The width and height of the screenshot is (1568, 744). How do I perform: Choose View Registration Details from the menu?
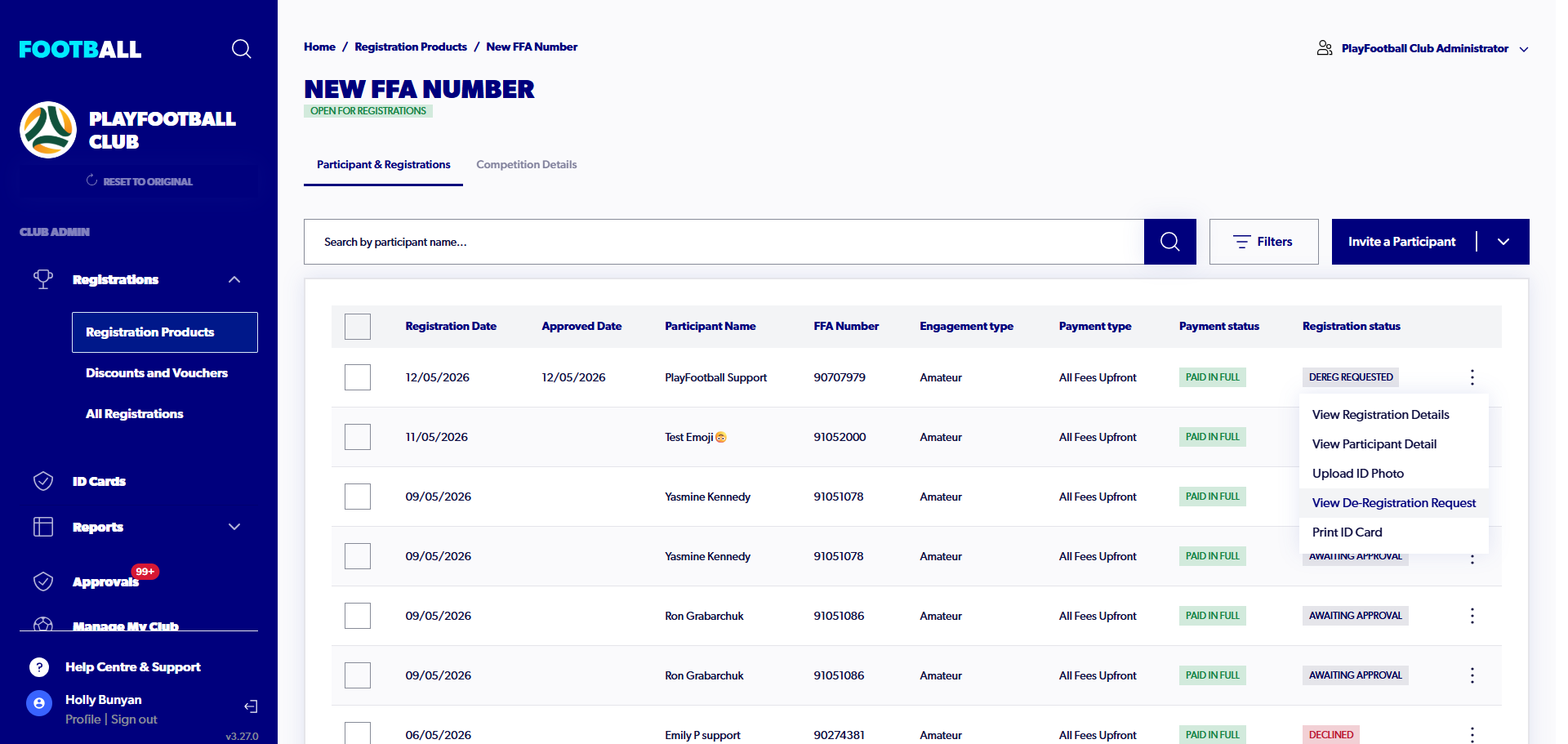1393,415
